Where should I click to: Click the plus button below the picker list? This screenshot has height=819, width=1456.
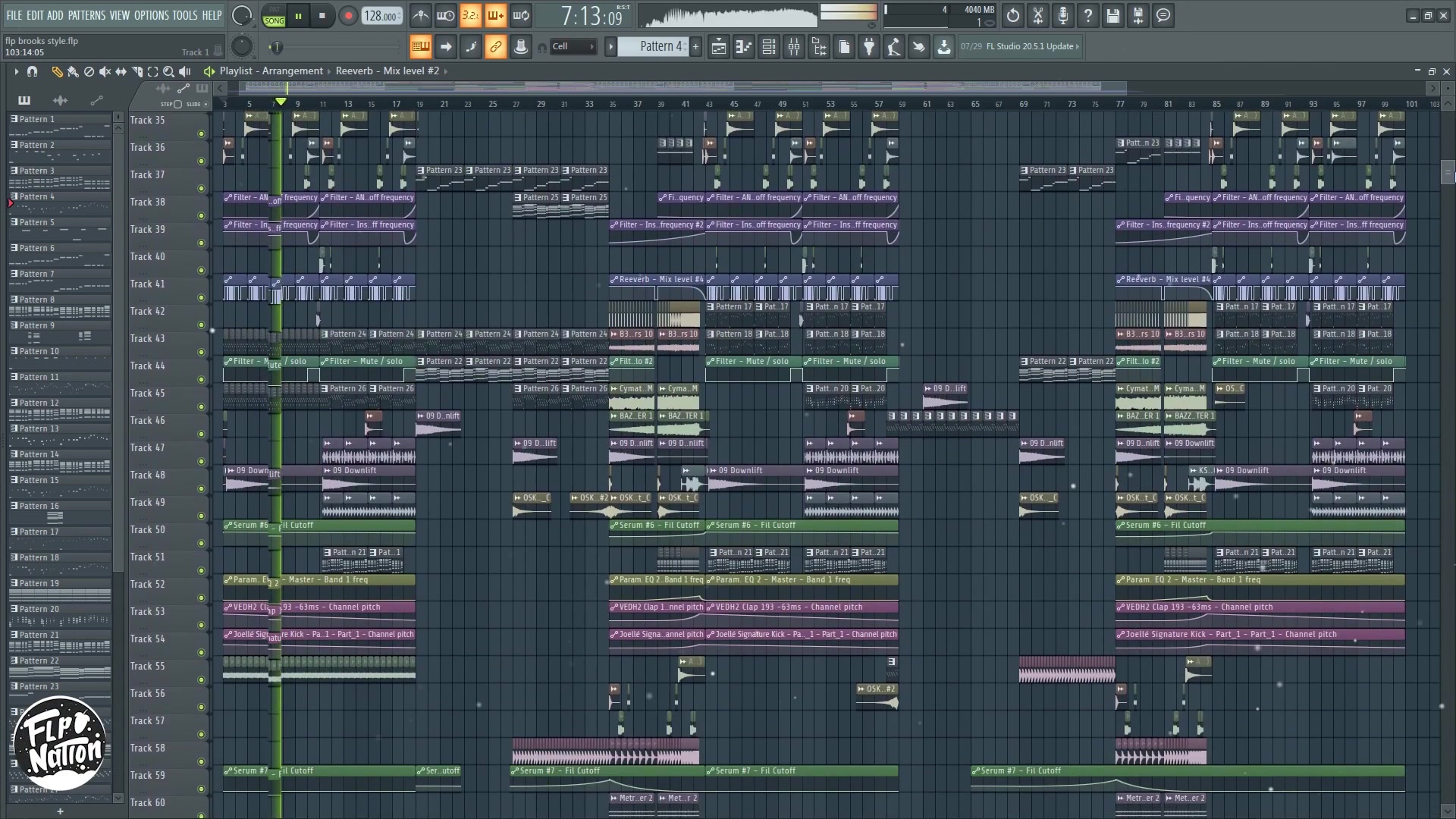click(60, 811)
